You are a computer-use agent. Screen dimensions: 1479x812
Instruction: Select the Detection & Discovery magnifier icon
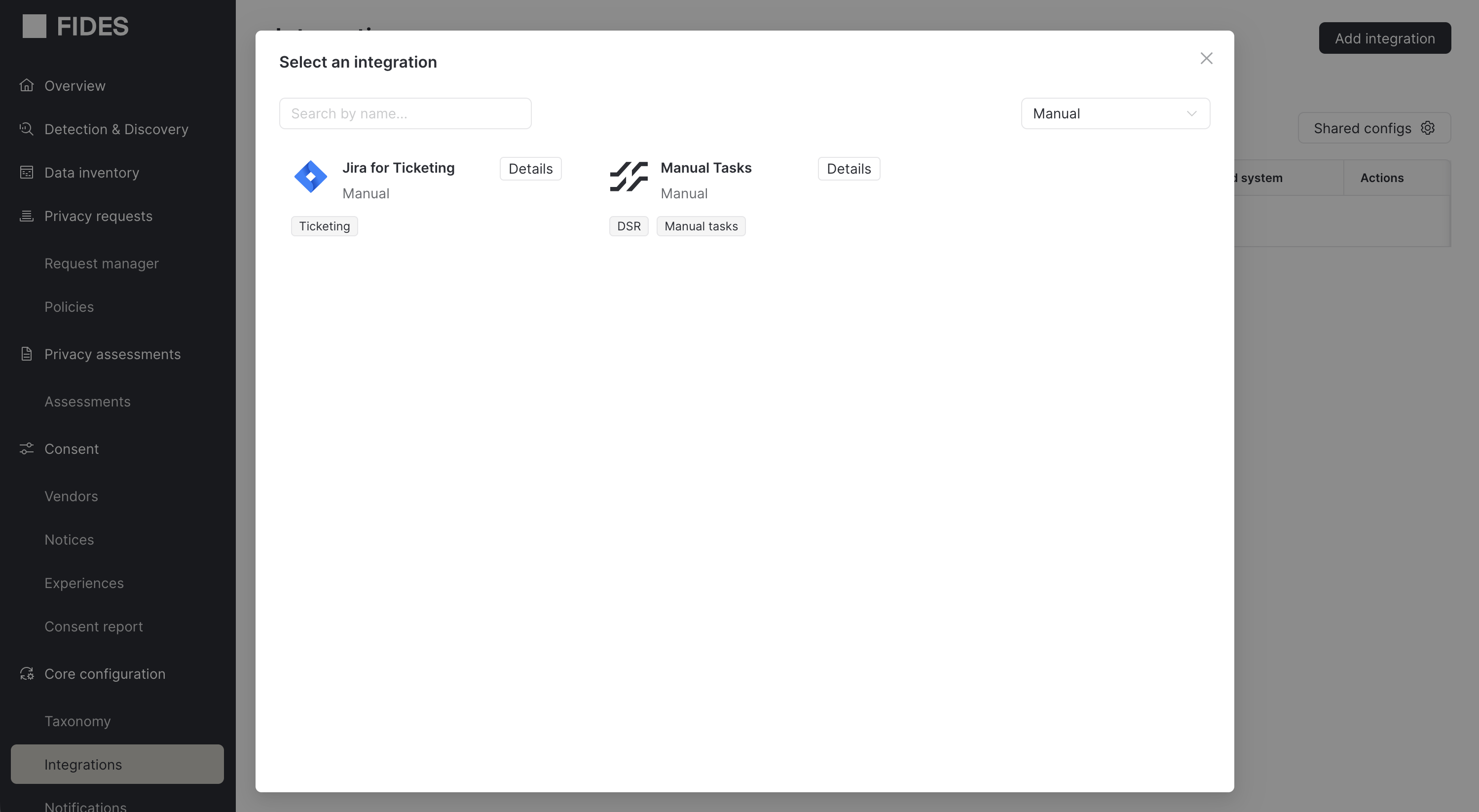point(27,129)
